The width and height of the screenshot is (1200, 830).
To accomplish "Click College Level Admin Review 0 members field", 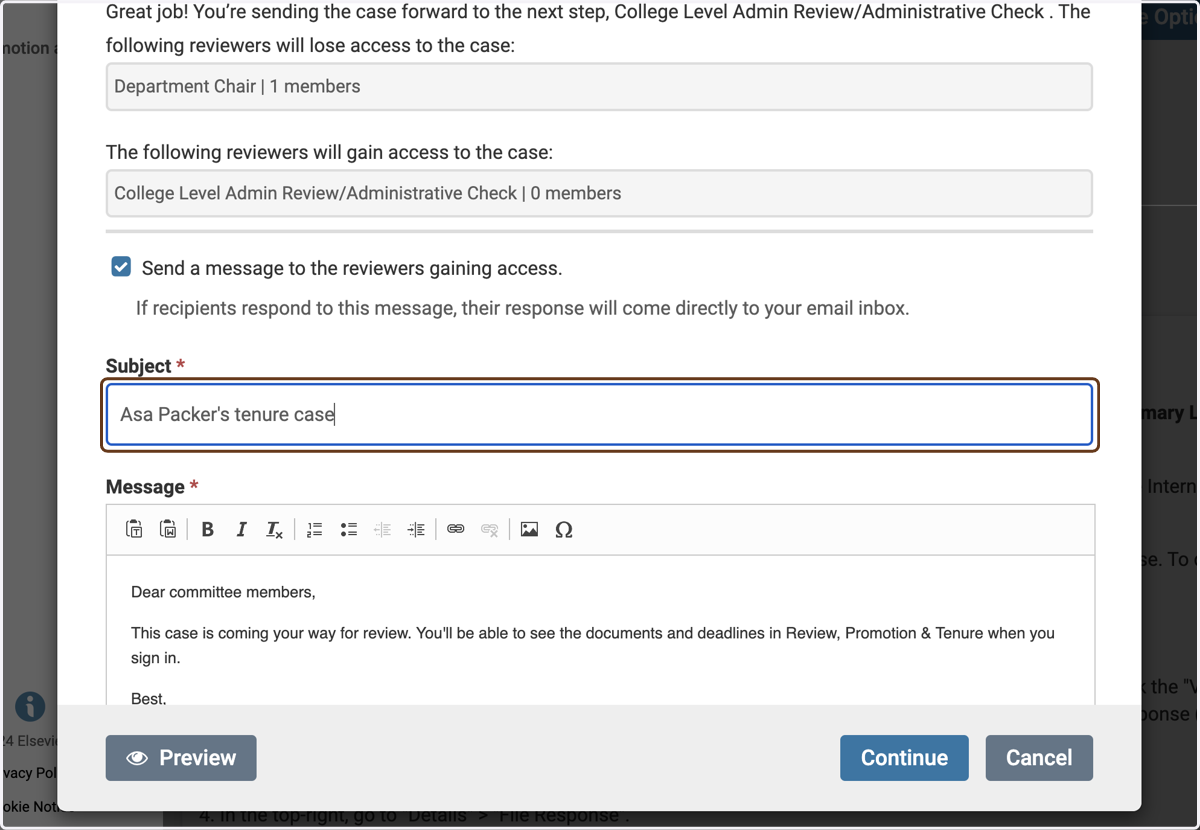I will [x=599, y=193].
